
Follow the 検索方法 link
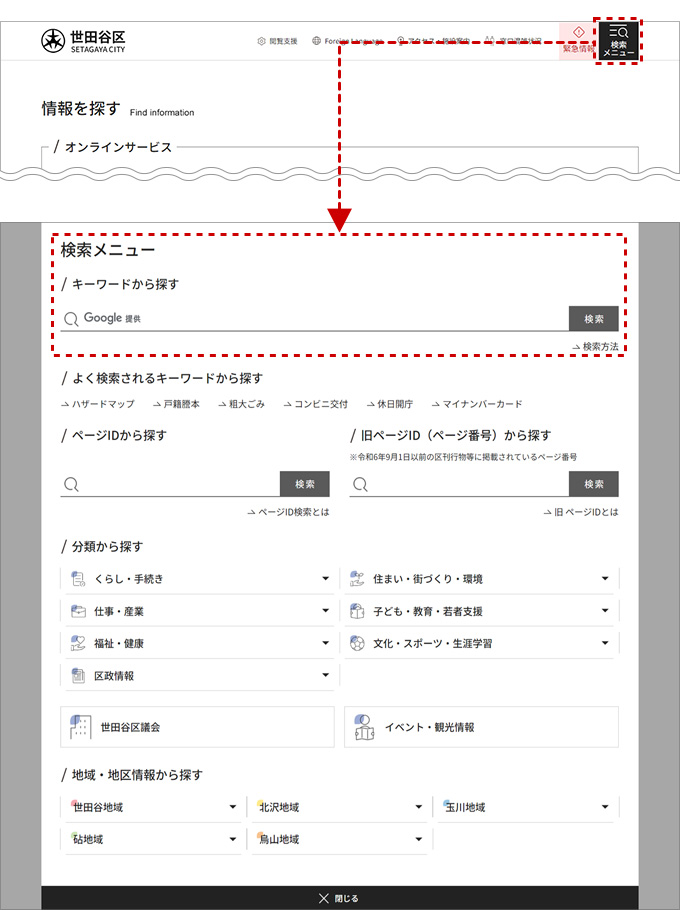point(596,346)
